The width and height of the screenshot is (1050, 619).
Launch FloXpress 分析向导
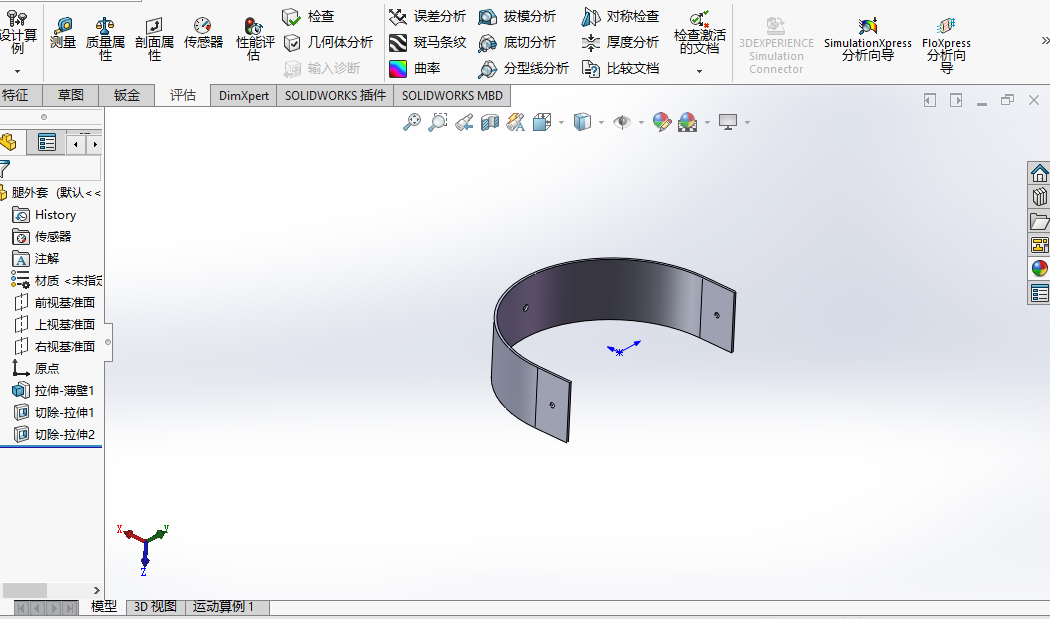(x=946, y=44)
